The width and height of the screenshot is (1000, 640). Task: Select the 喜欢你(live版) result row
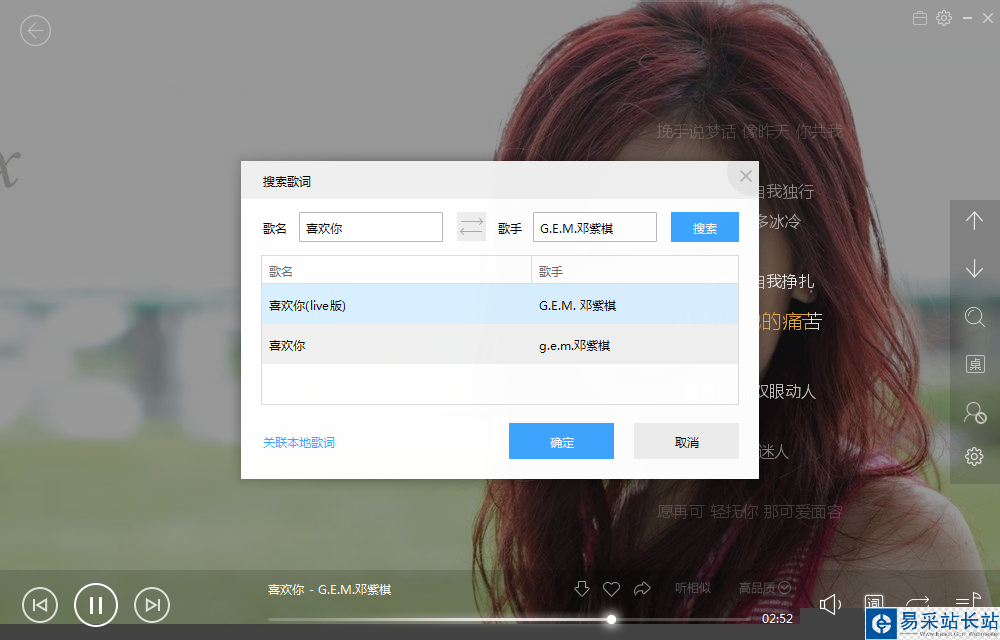click(x=500, y=305)
